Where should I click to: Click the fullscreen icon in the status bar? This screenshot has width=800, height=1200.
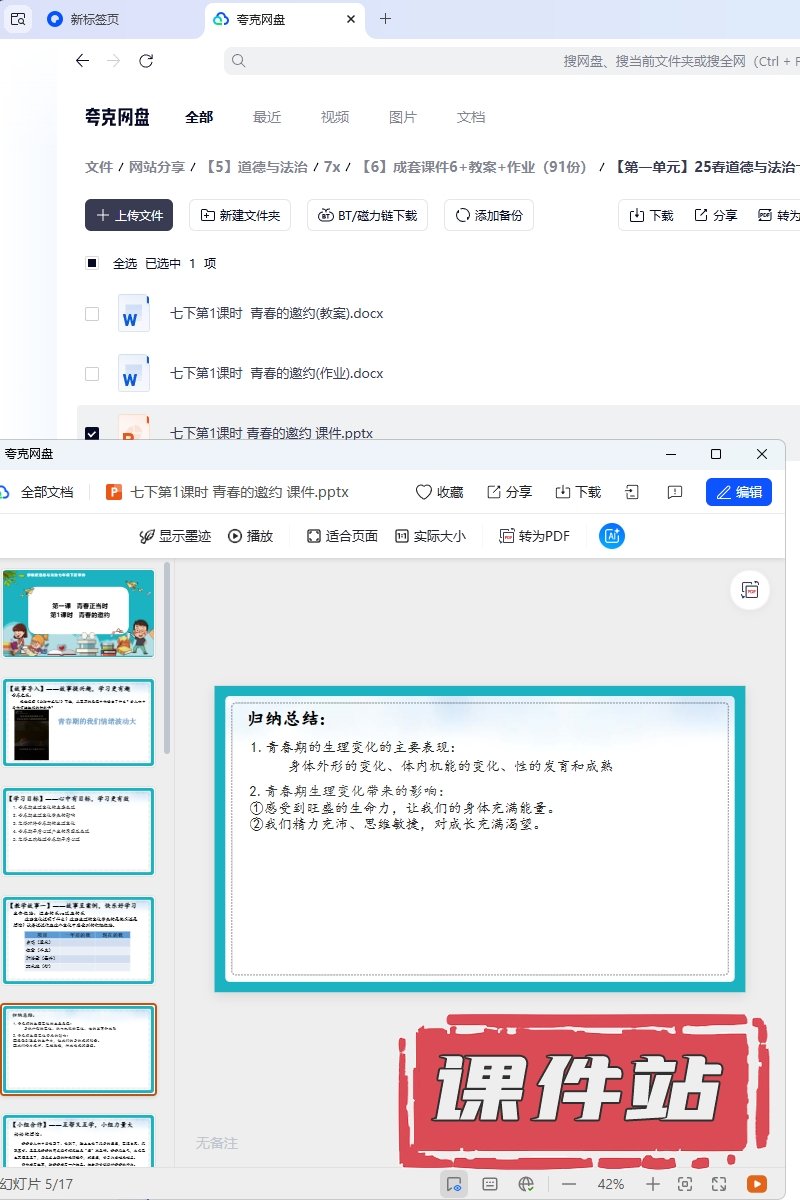(x=719, y=1184)
